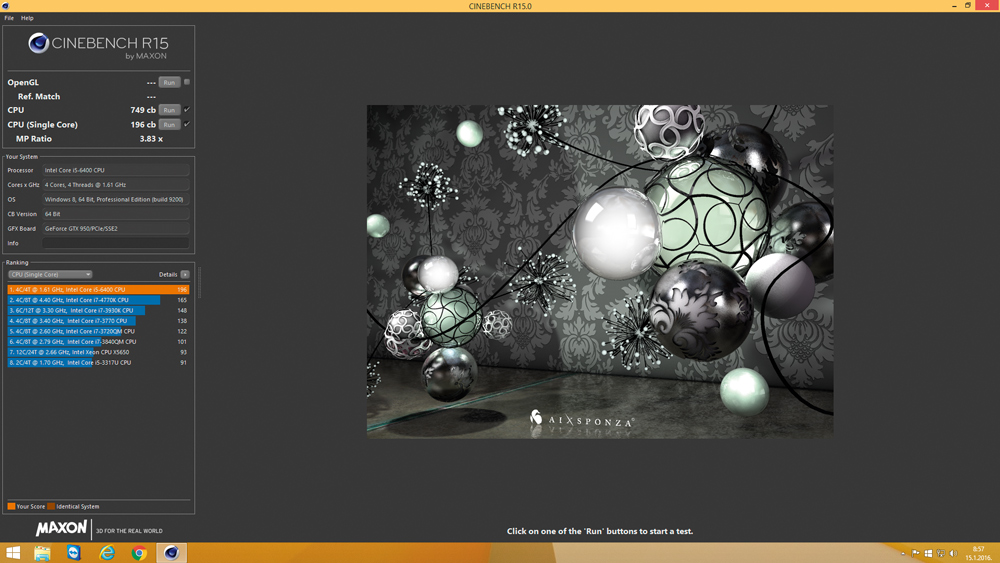
Task: Run the CPU benchmark
Action: coord(169,110)
